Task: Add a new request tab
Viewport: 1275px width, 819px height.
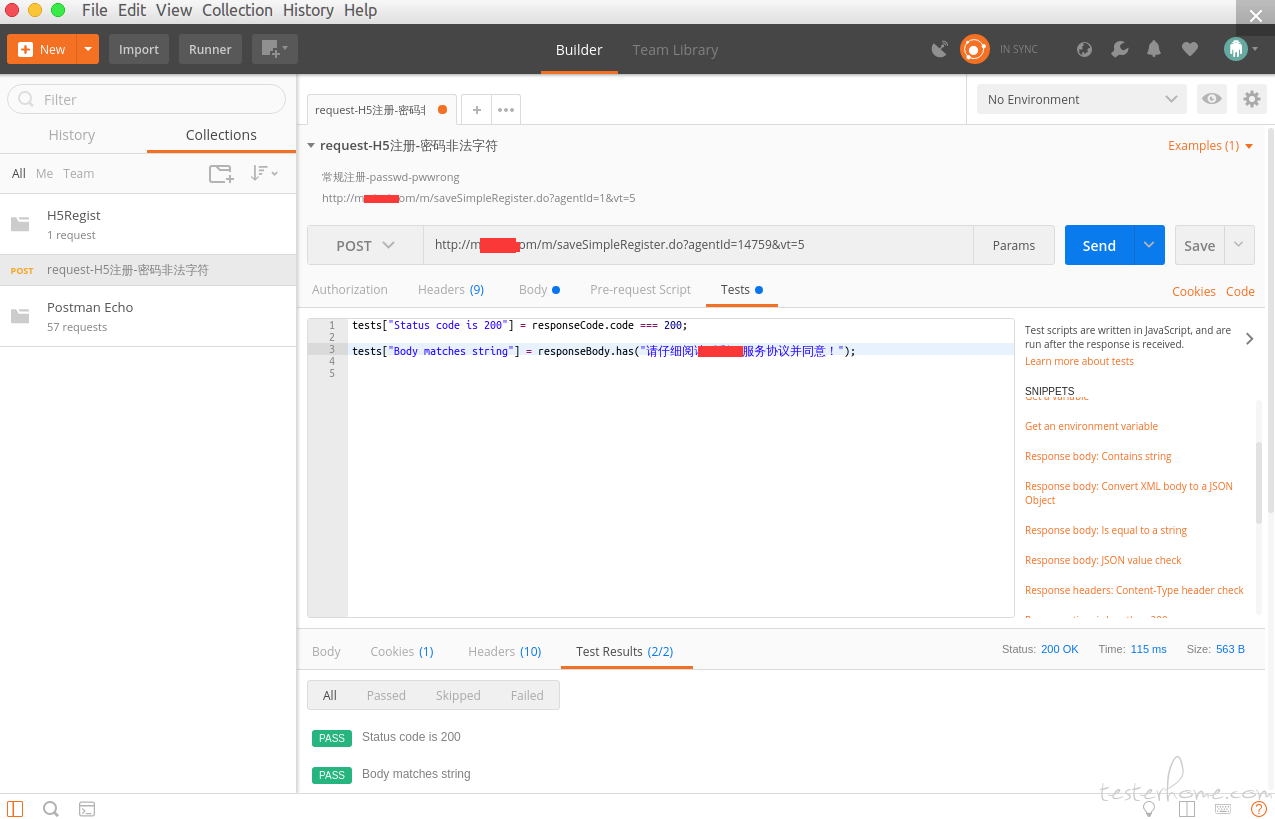Action: (477, 110)
